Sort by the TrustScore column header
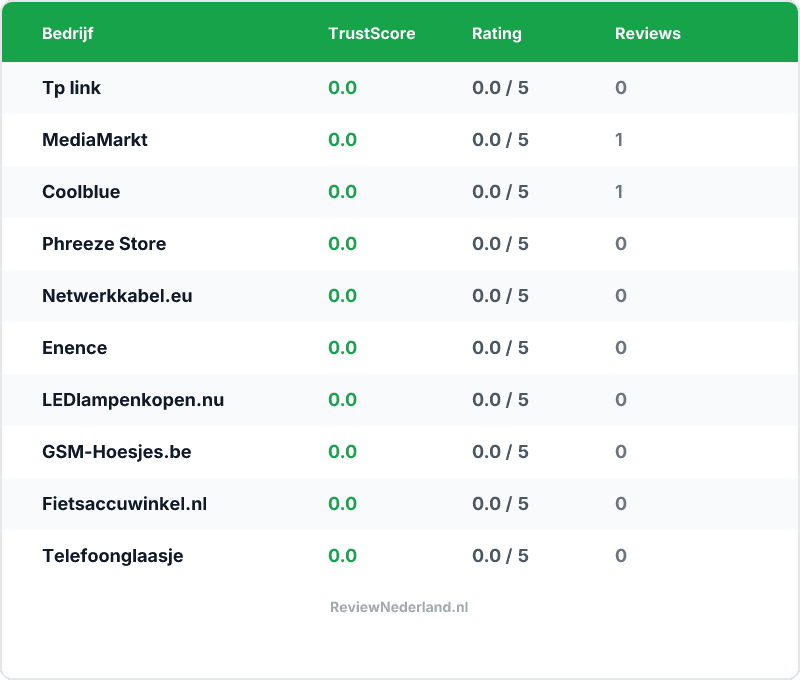The height and width of the screenshot is (680, 800). 371,33
